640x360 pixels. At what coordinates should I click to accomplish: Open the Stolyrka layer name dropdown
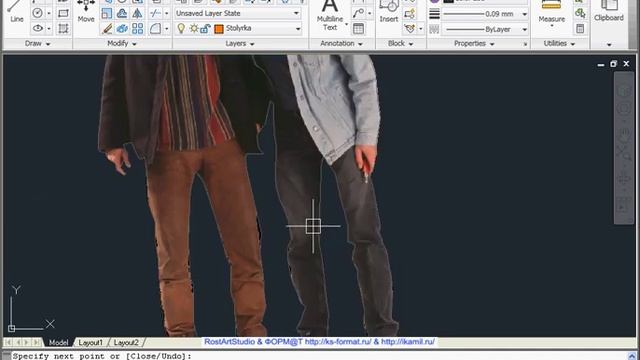298,29
